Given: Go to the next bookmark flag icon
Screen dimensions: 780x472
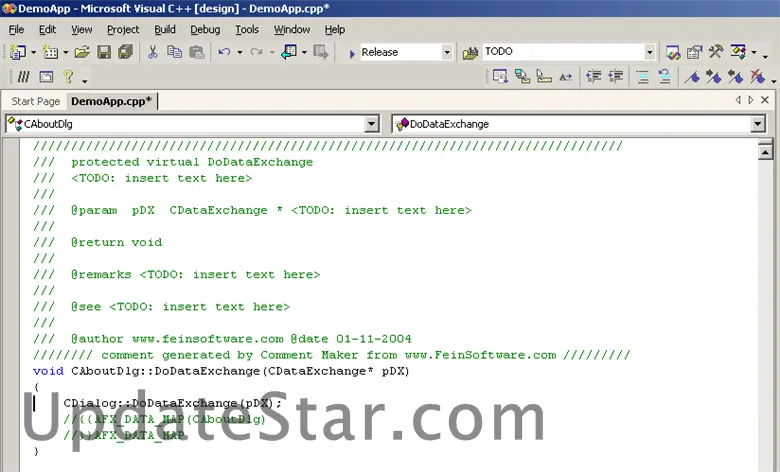Looking at the screenshot, I should (714, 77).
